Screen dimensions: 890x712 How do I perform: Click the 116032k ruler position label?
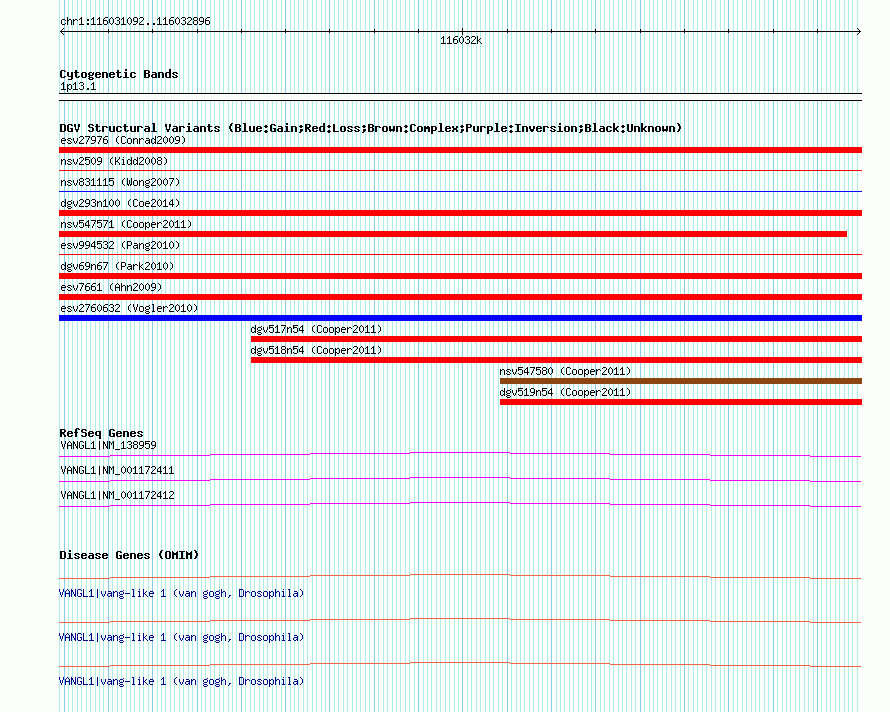click(x=461, y=40)
